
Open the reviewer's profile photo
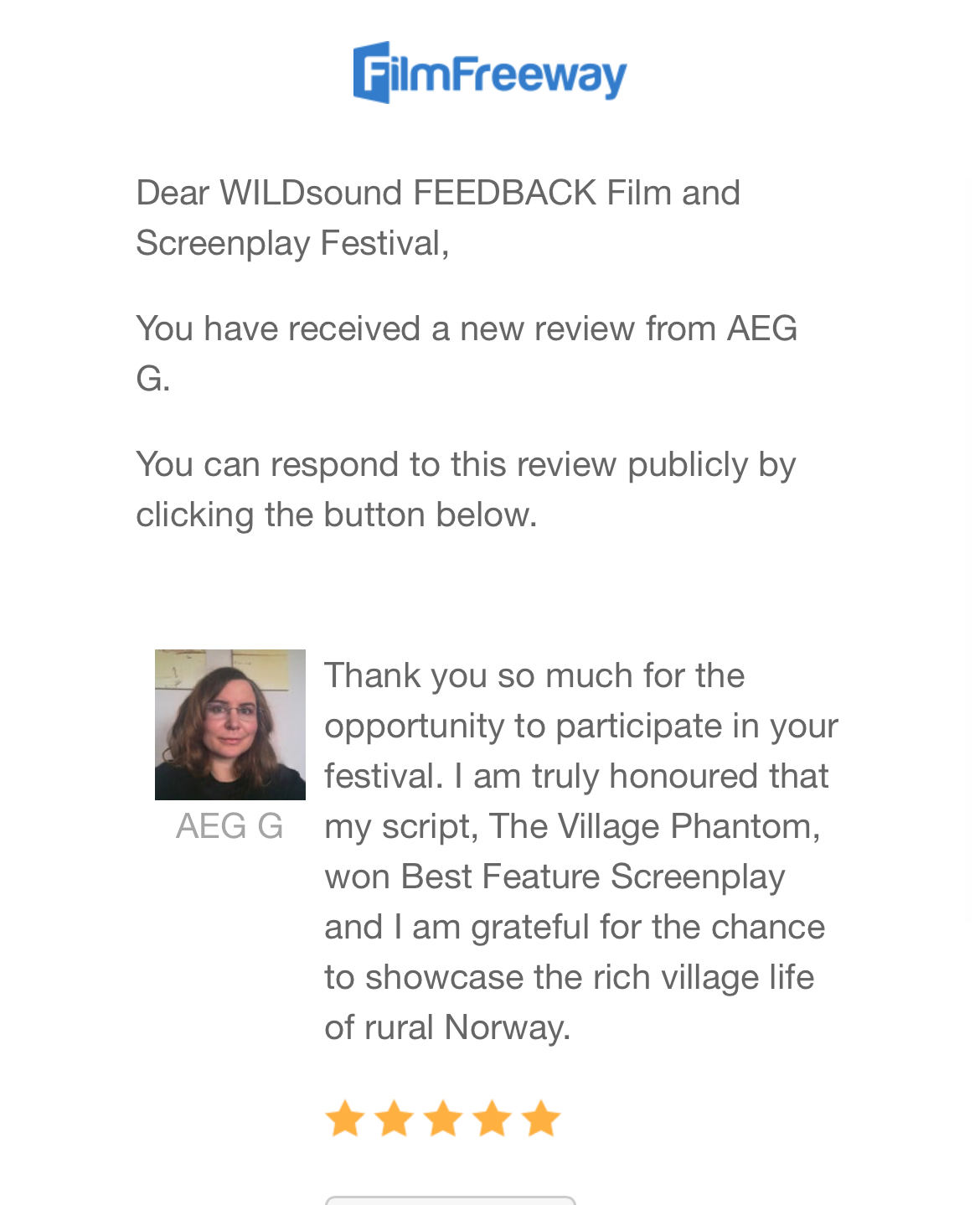coord(230,724)
